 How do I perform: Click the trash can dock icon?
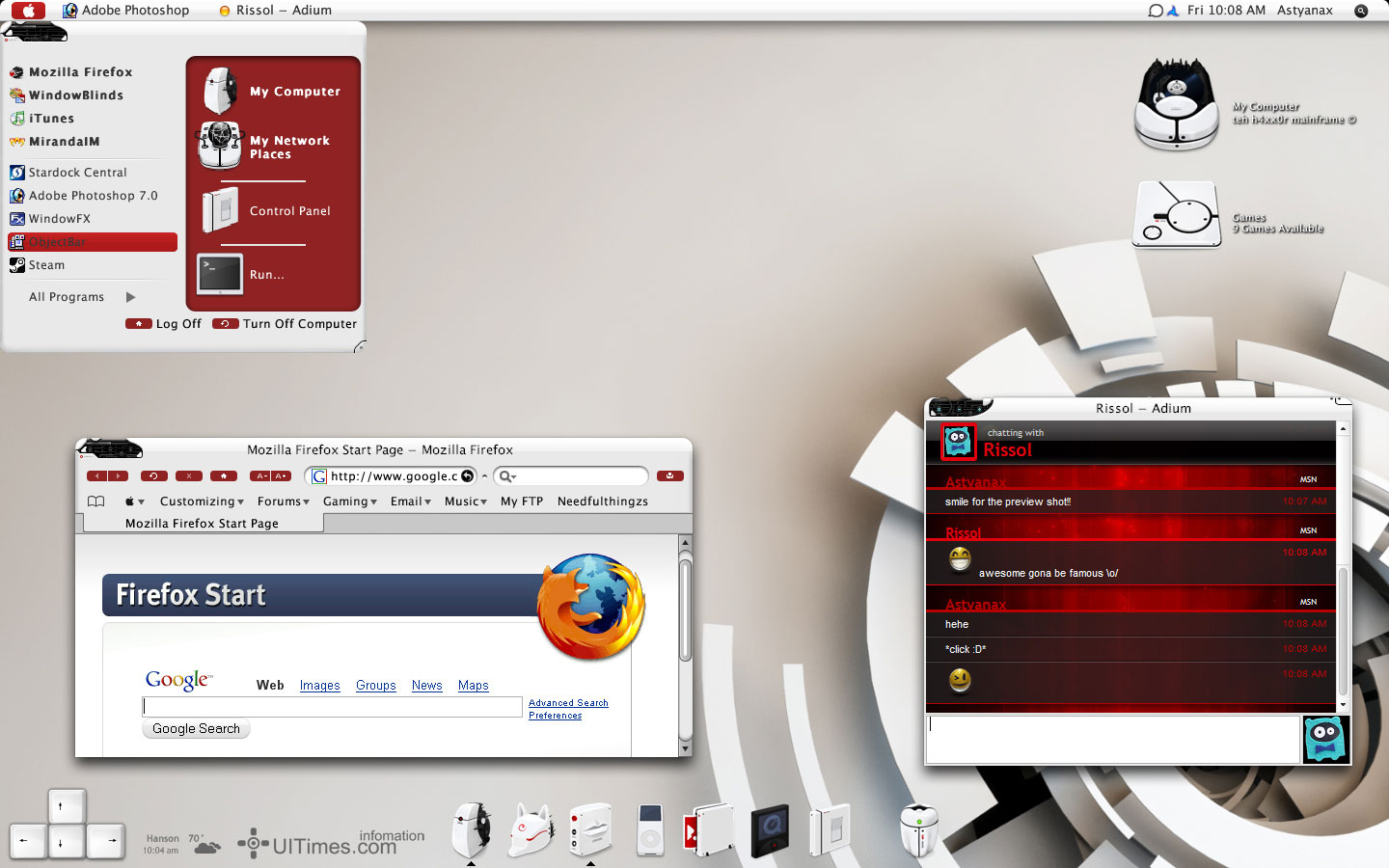(x=918, y=829)
